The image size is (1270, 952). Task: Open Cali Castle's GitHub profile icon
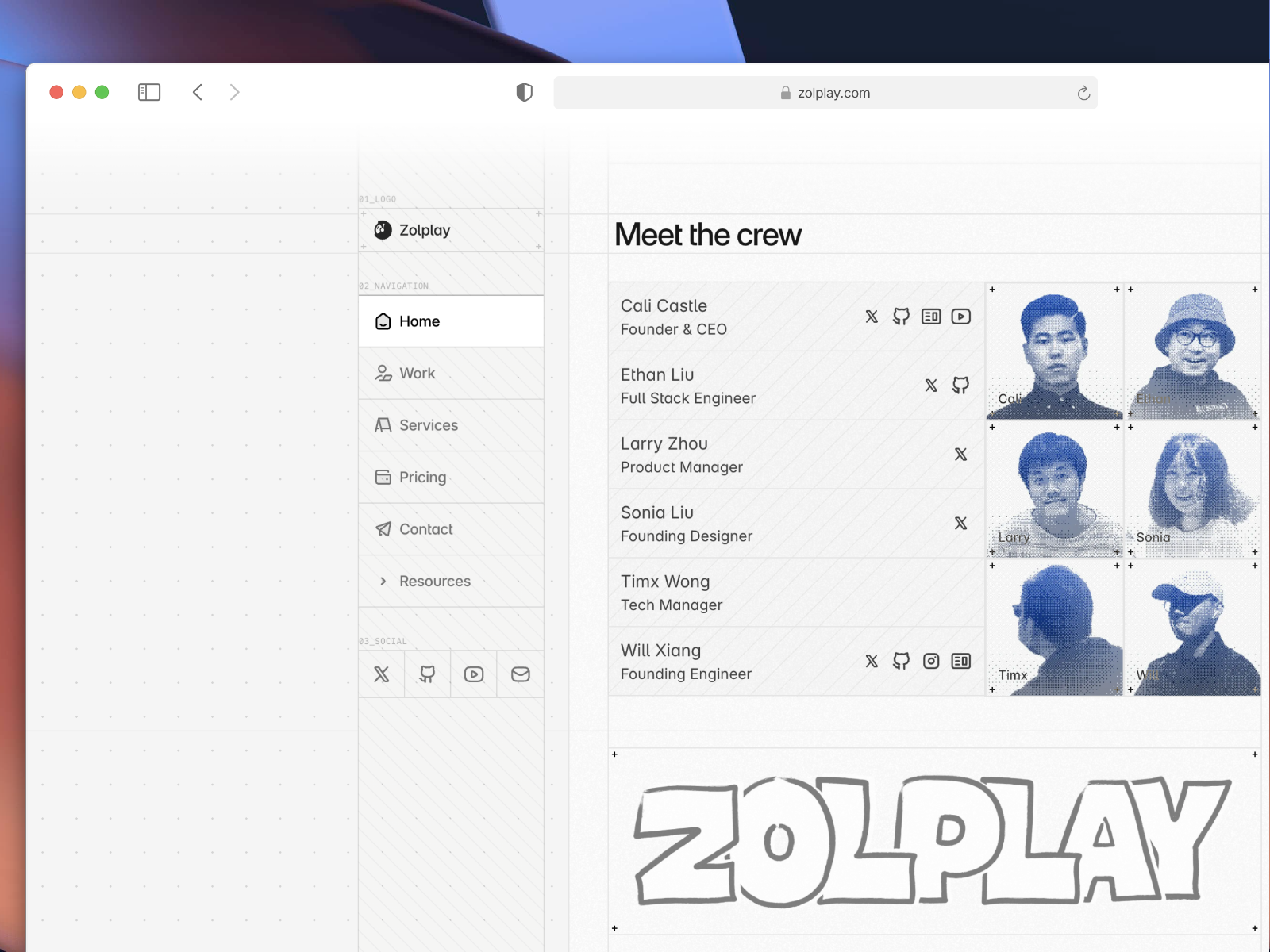[x=901, y=317]
